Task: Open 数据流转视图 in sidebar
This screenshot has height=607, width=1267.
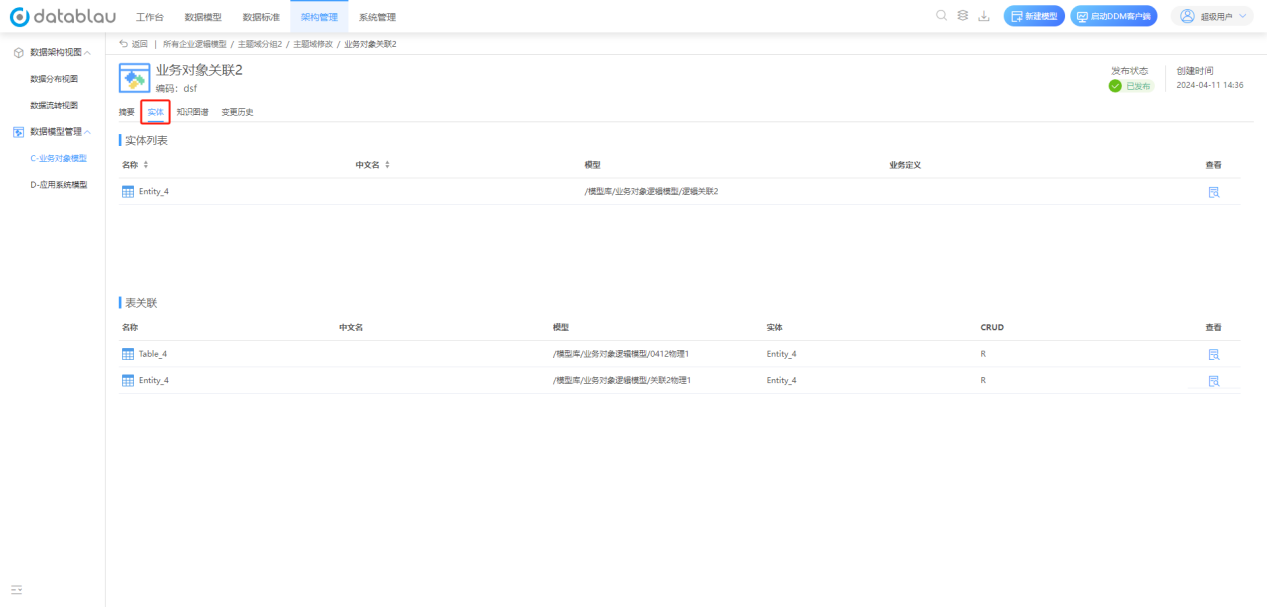Action: point(54,105)
